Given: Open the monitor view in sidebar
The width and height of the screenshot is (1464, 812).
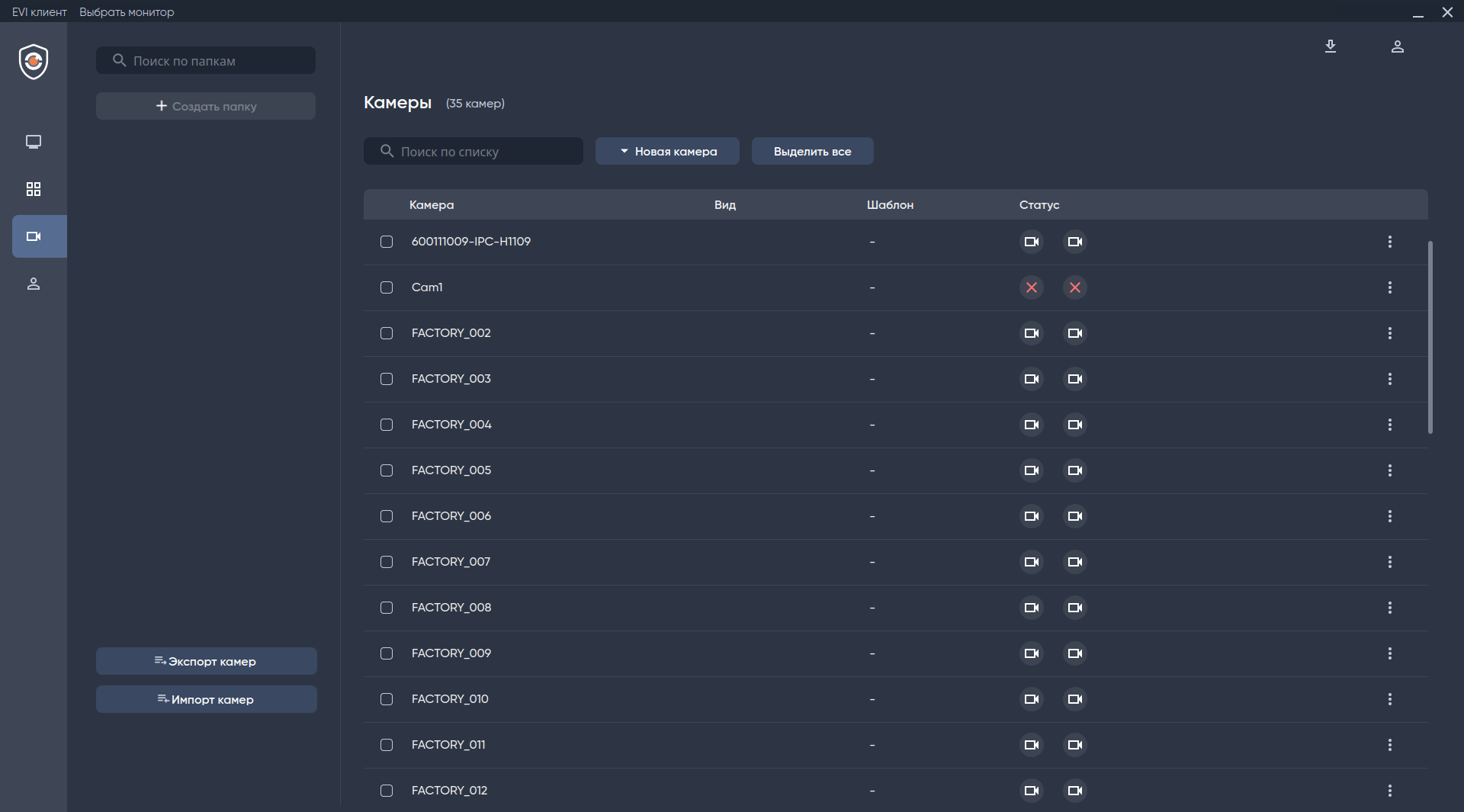Looking at the screenshot, I should (x=34, y=142).
